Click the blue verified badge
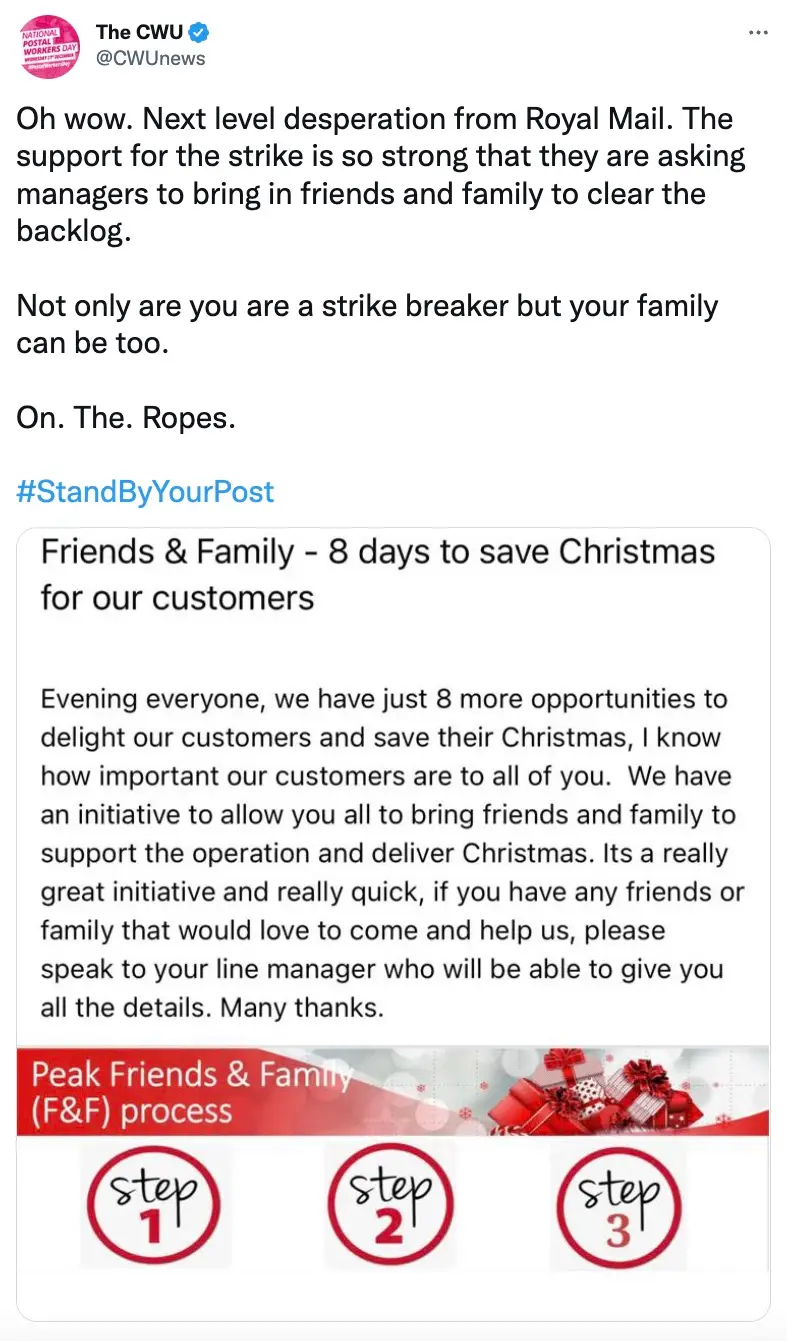Viewport: 787px width, 1341px height. (x=200, y=33)
